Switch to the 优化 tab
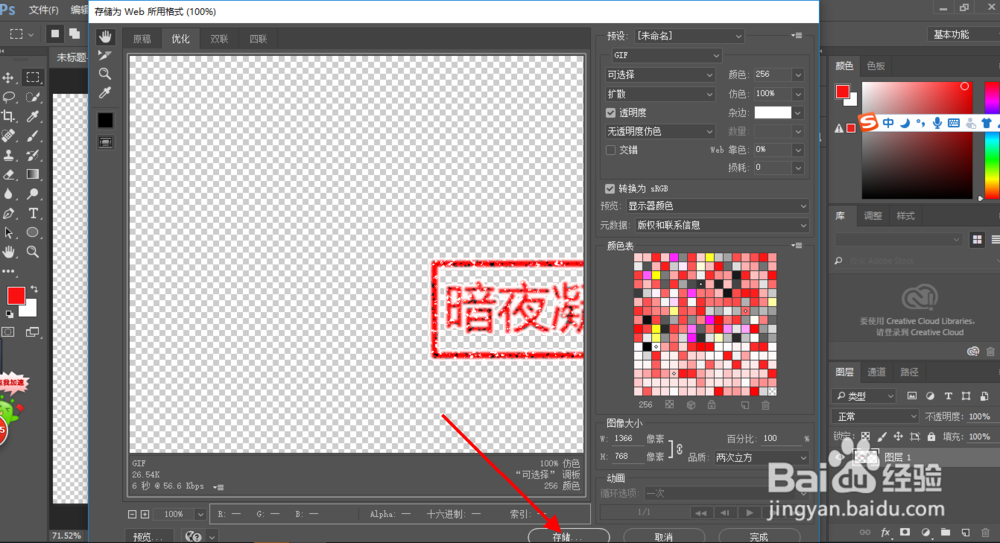Image resolution: width=1000 pixels, height=543 pixels. click(180, 39)
